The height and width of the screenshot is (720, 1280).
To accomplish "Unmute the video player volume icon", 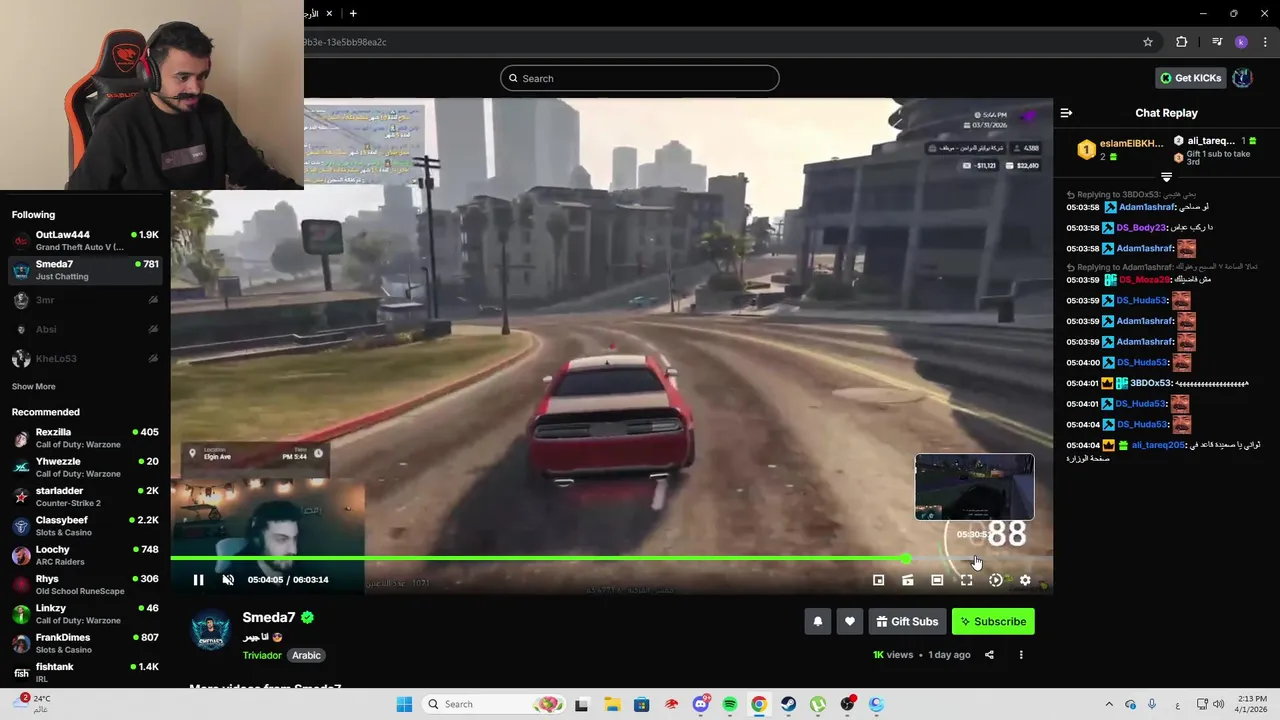I will pos(228,580).
